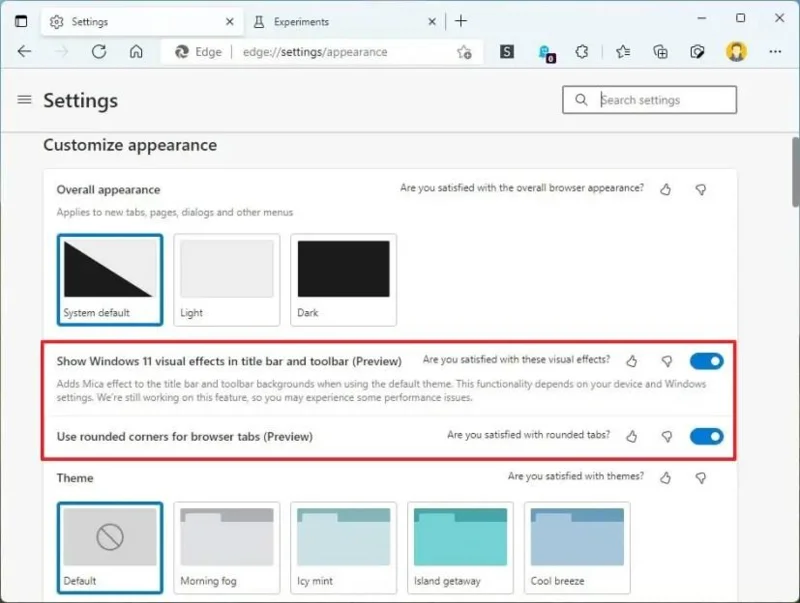
Task: Reload the page with the refresh icon
Action: click(x=99, y=52)
